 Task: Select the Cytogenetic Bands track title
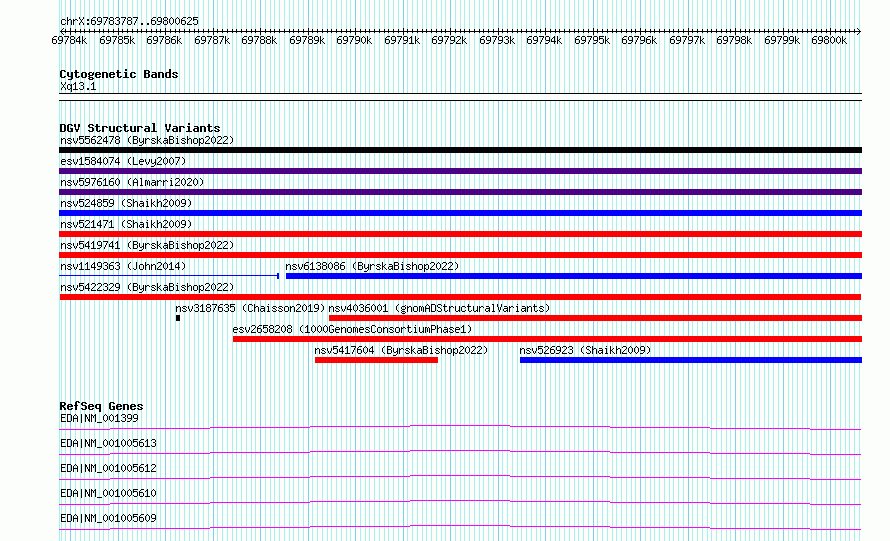119,74
